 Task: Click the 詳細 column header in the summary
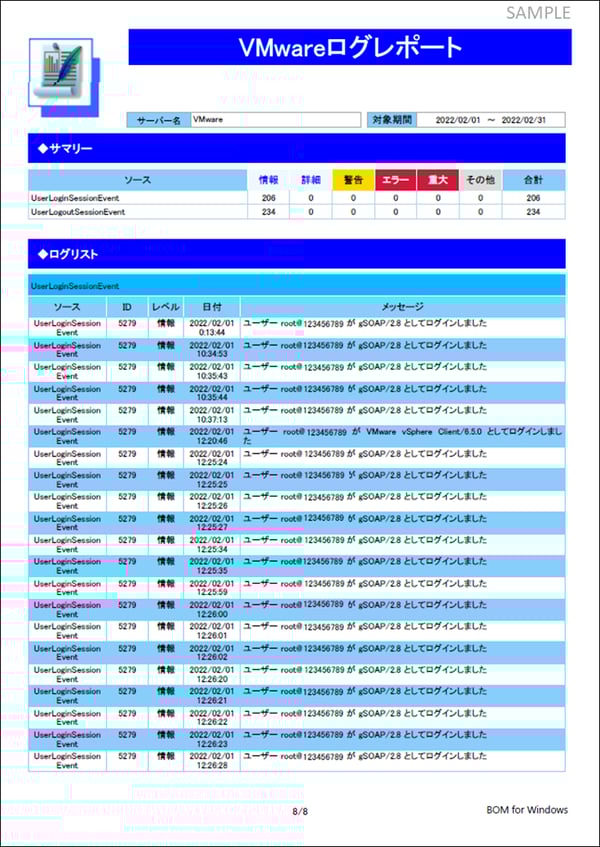pos(311,180)
